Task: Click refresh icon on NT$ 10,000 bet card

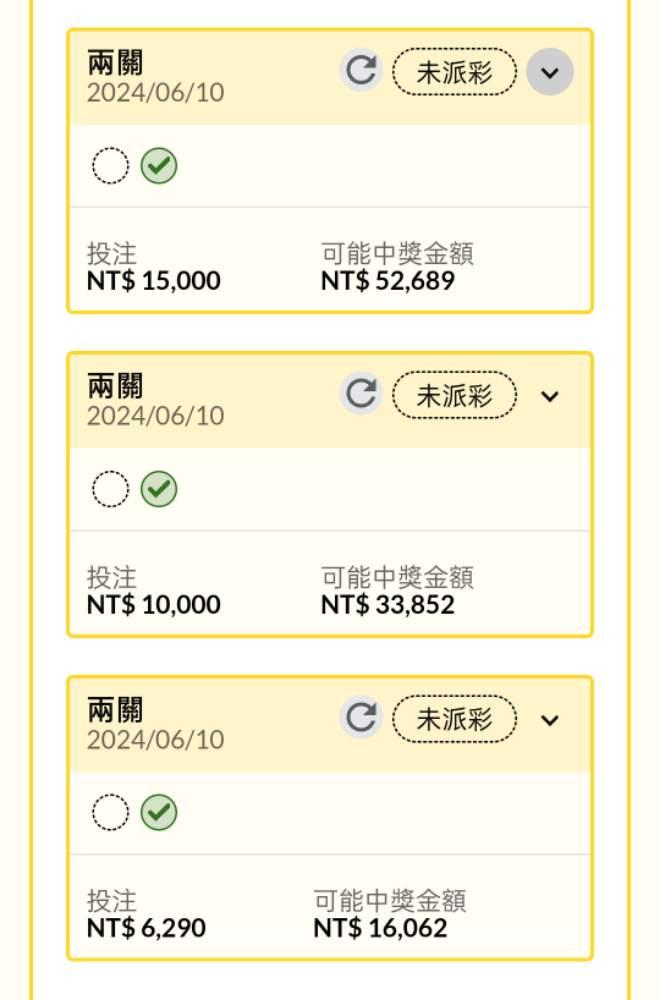Action: [x=360, y=394]
